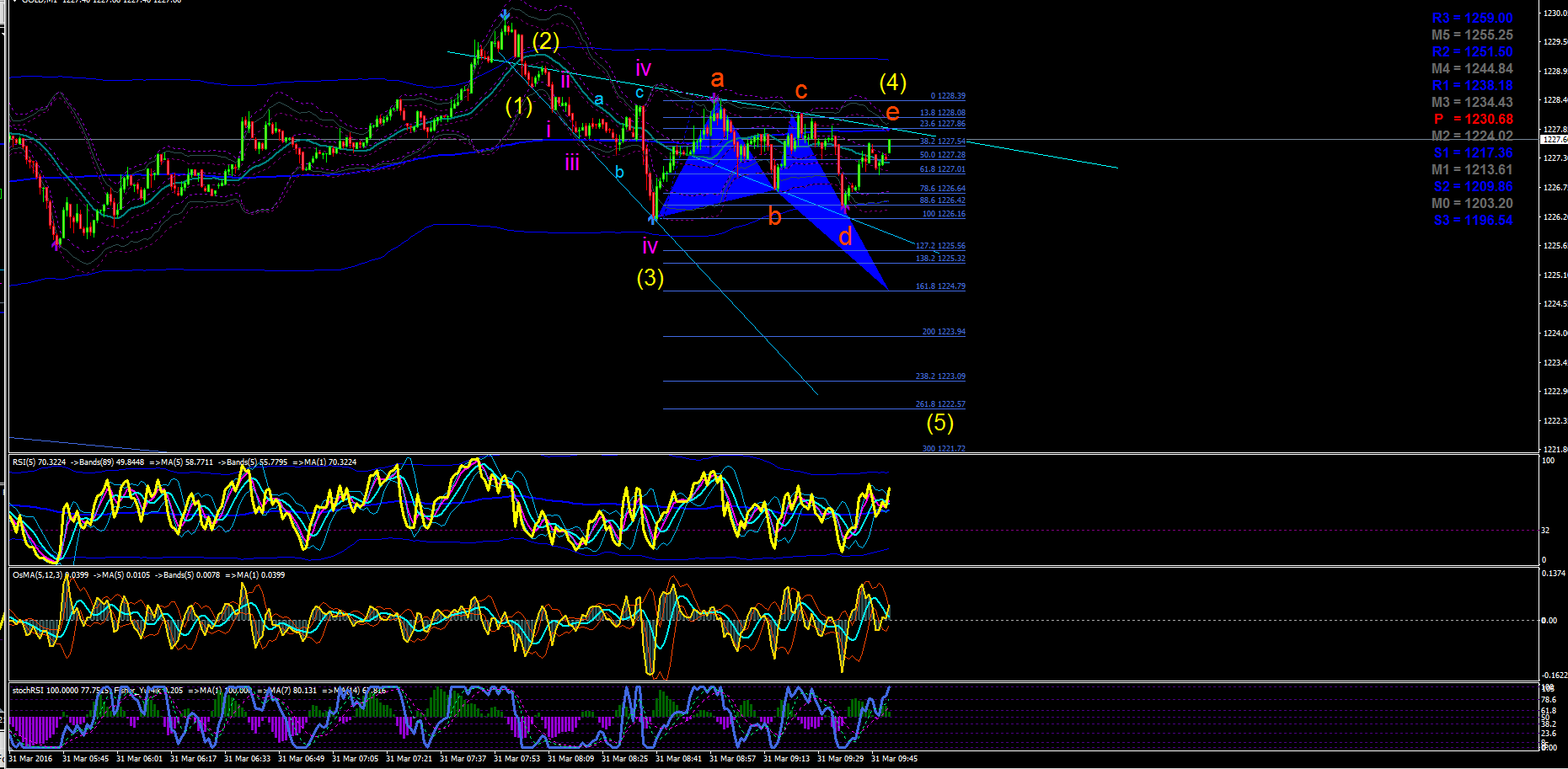Click the orange wave c label
The height and width of the screenshot is (769, 1568).
[x=801, y=90]
